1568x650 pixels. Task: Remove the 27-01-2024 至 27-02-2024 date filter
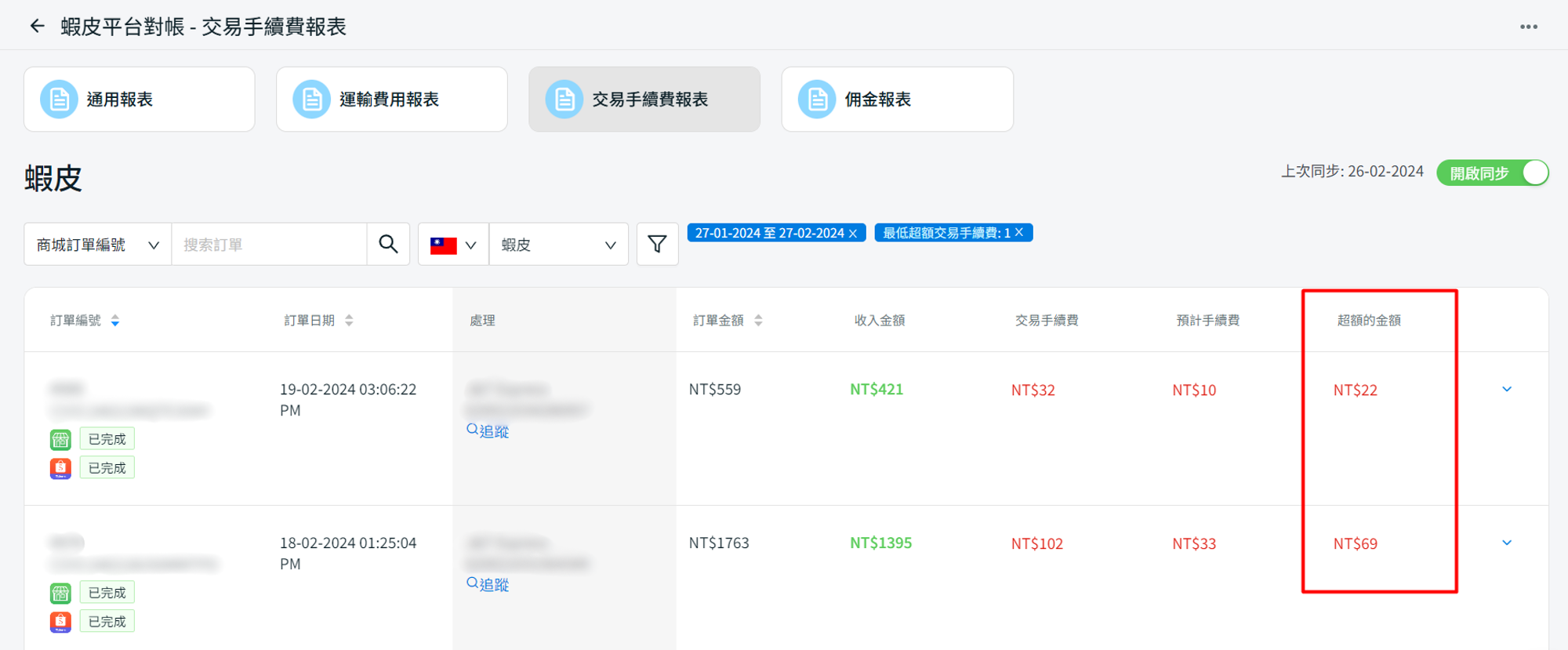click(853, 234)
